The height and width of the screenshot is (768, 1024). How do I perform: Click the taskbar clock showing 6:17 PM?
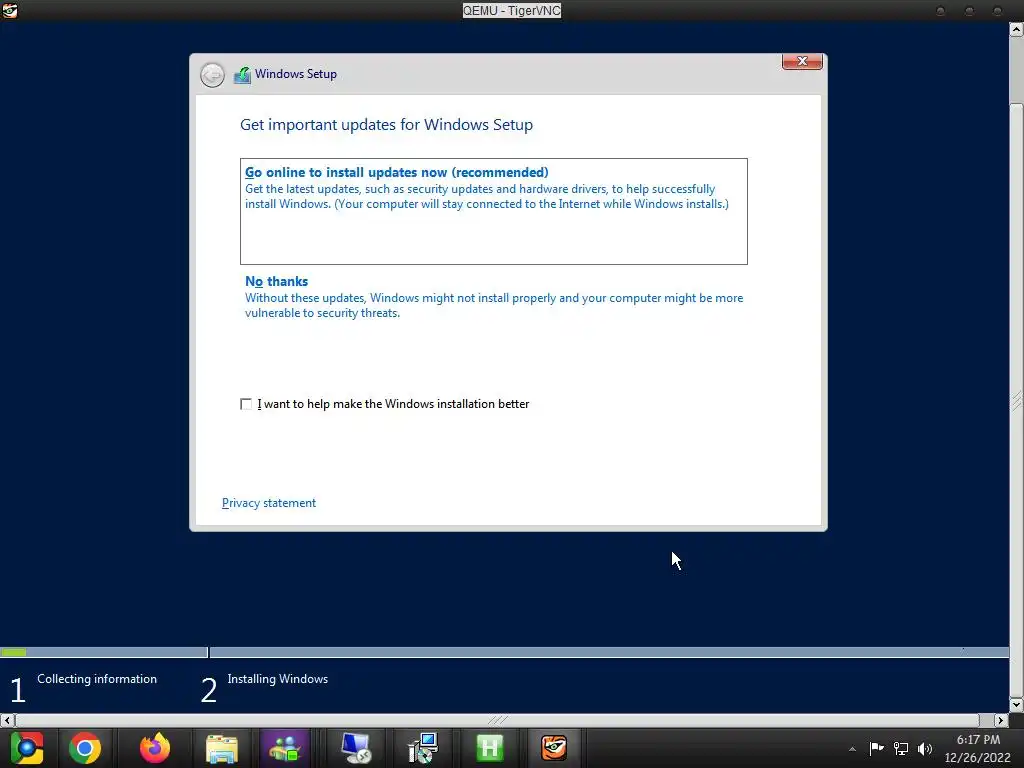[978, 748]
